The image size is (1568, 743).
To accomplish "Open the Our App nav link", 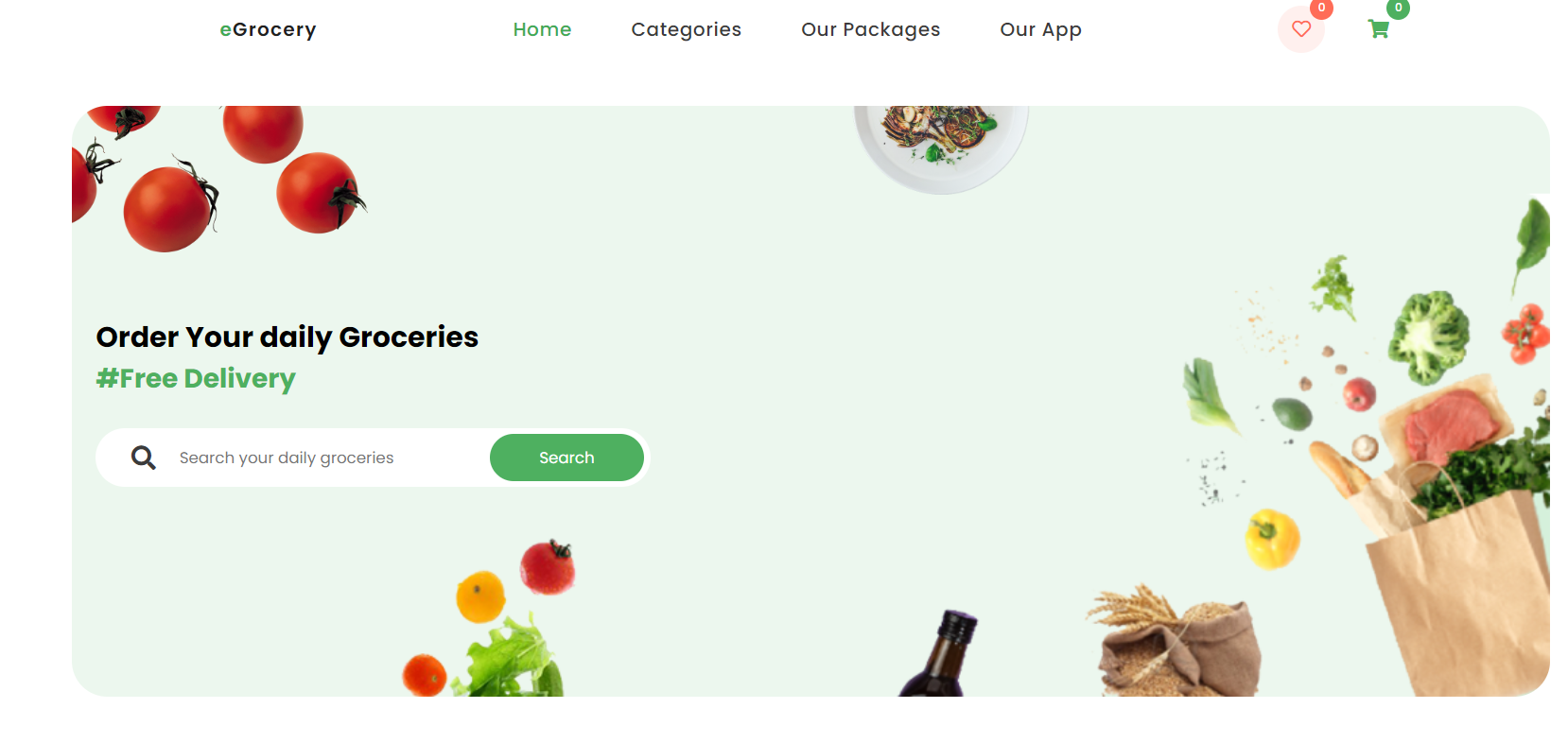I will pos(1040,29).
